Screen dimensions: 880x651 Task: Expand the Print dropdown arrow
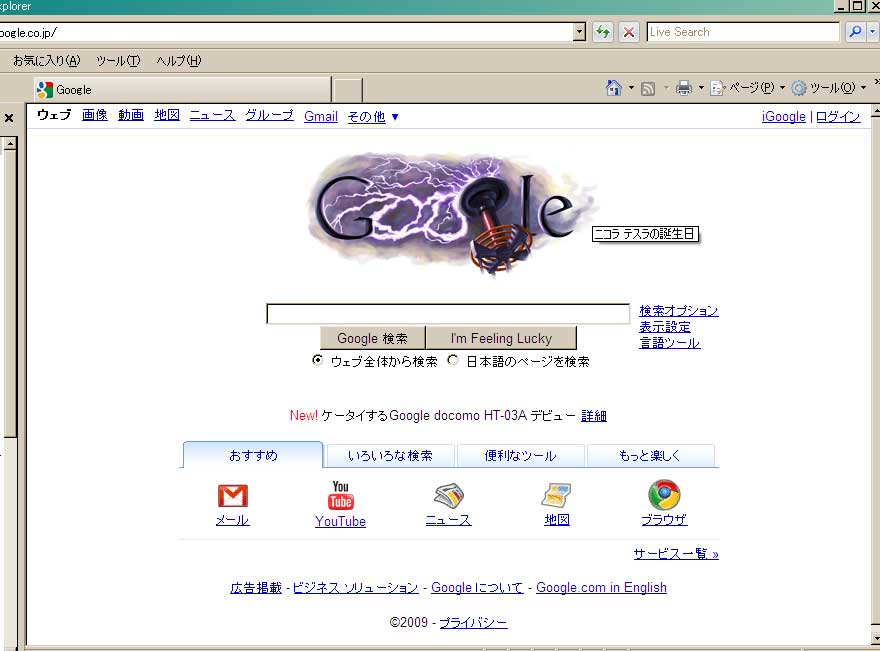701,88
